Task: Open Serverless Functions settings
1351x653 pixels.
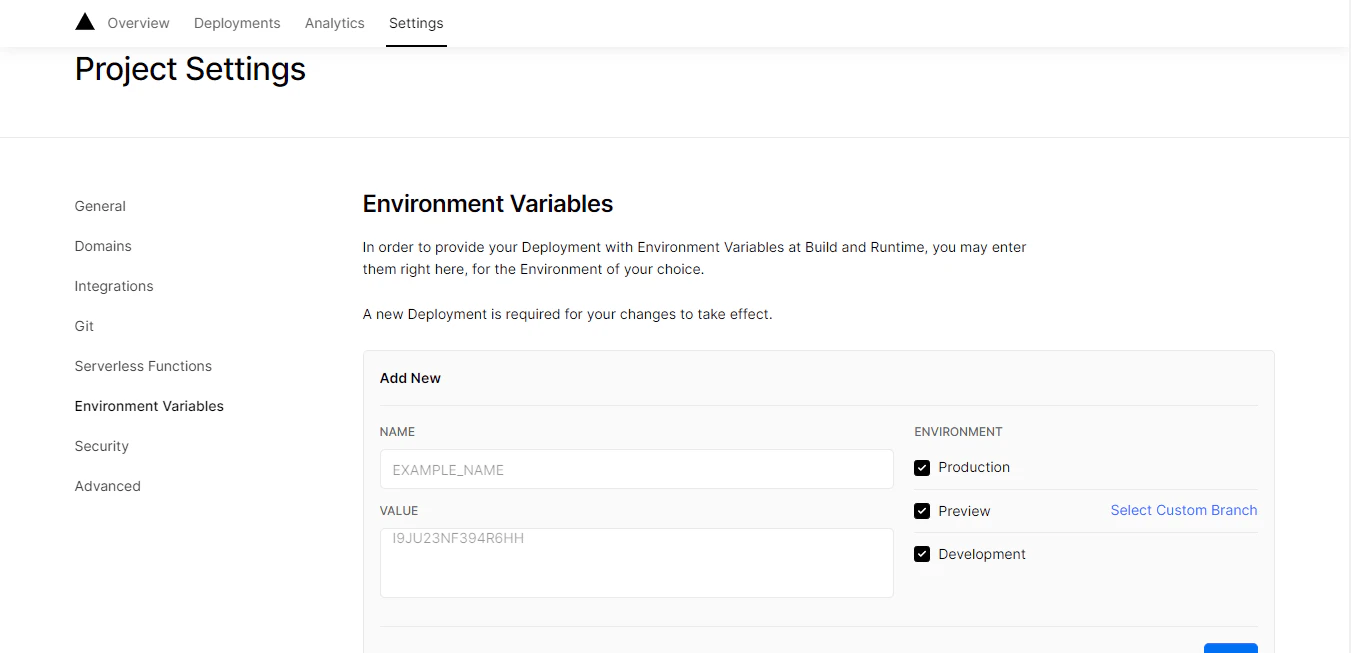Action: tap(142, 366)
